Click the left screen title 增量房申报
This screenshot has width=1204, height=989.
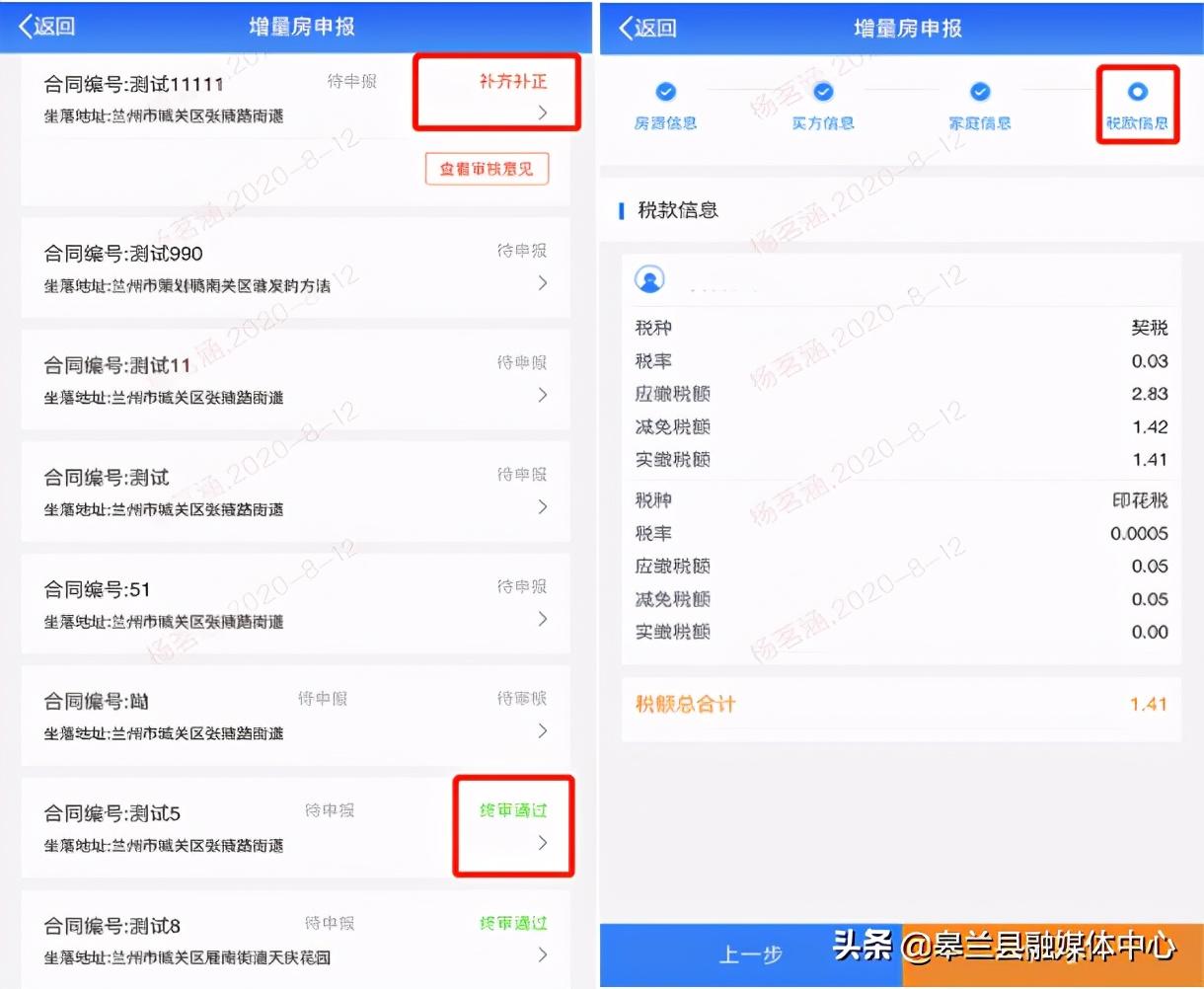[x=302, y=27]
